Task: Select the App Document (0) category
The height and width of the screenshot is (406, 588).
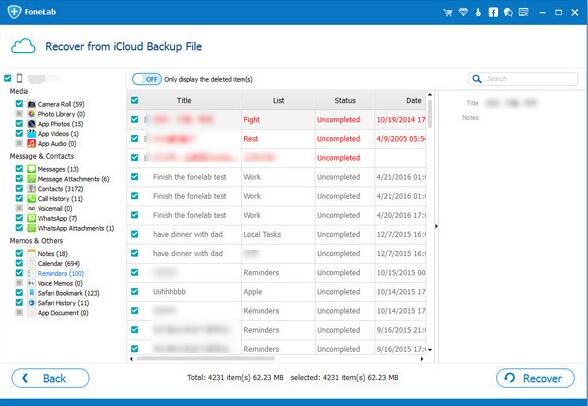Action: point(63,313)
